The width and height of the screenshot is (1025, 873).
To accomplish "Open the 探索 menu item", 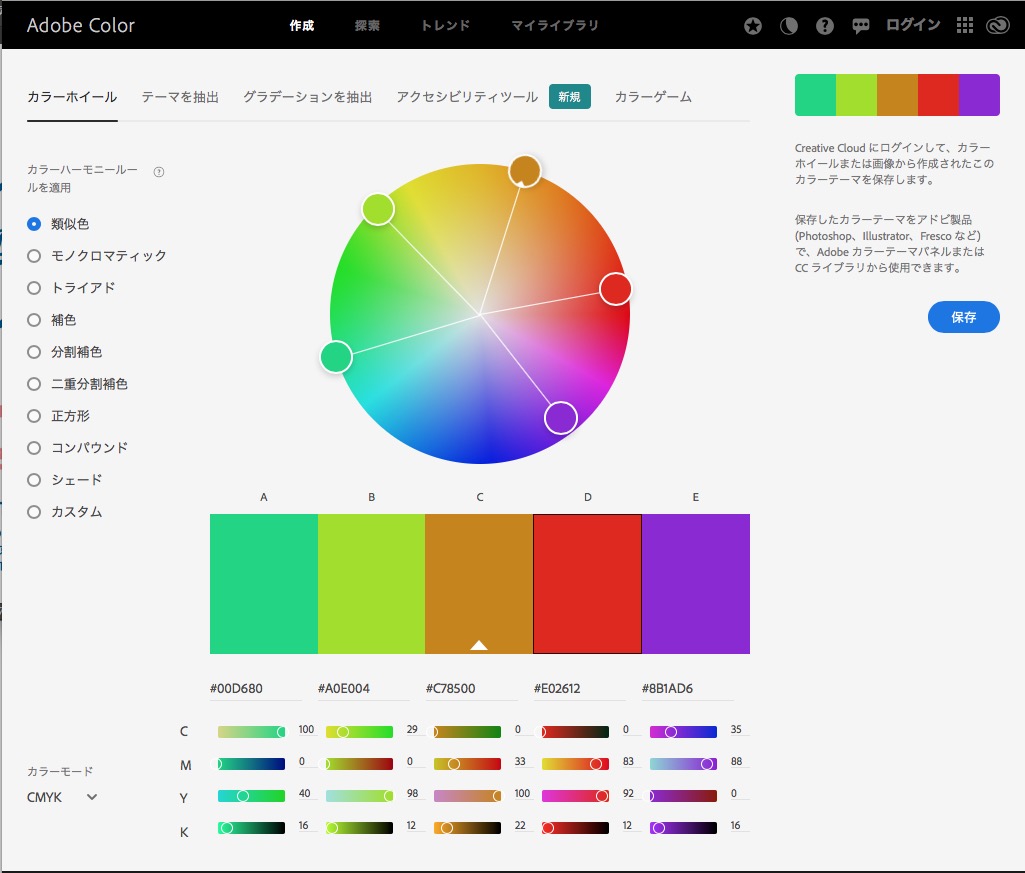I will tap(367, 26).
